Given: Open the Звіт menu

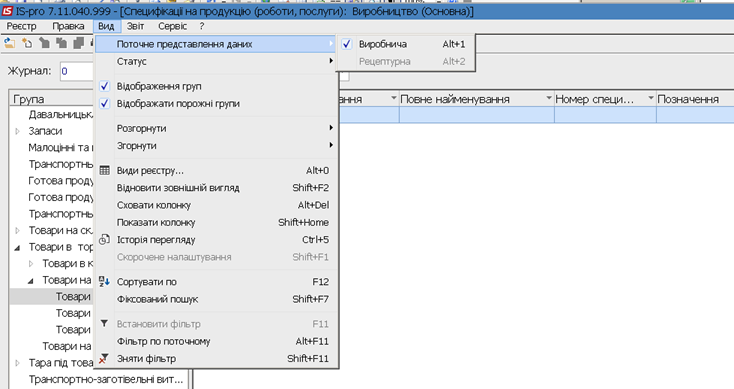Looking at the screenshot, I should 136,26.
